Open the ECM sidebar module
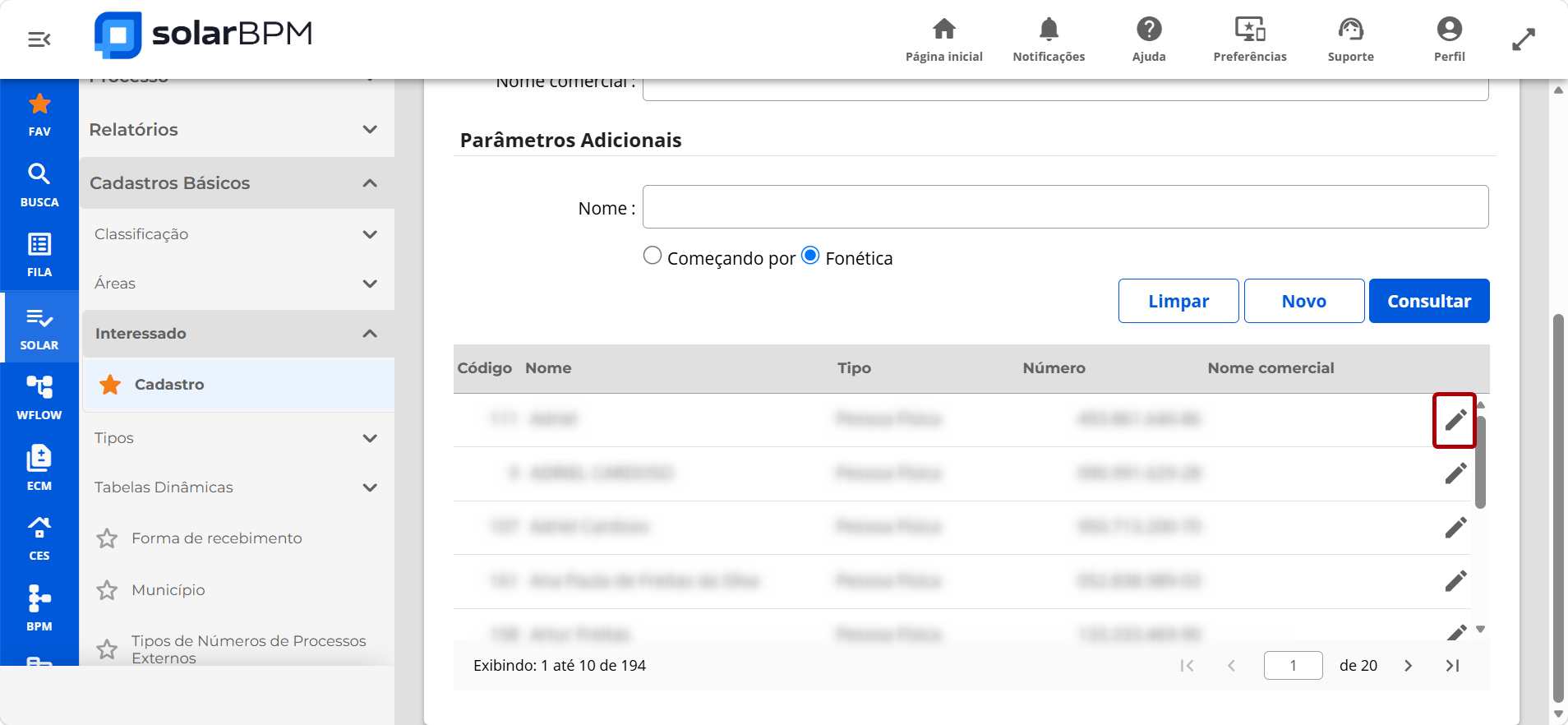The image size is (1568, 725). click(39, 468)
